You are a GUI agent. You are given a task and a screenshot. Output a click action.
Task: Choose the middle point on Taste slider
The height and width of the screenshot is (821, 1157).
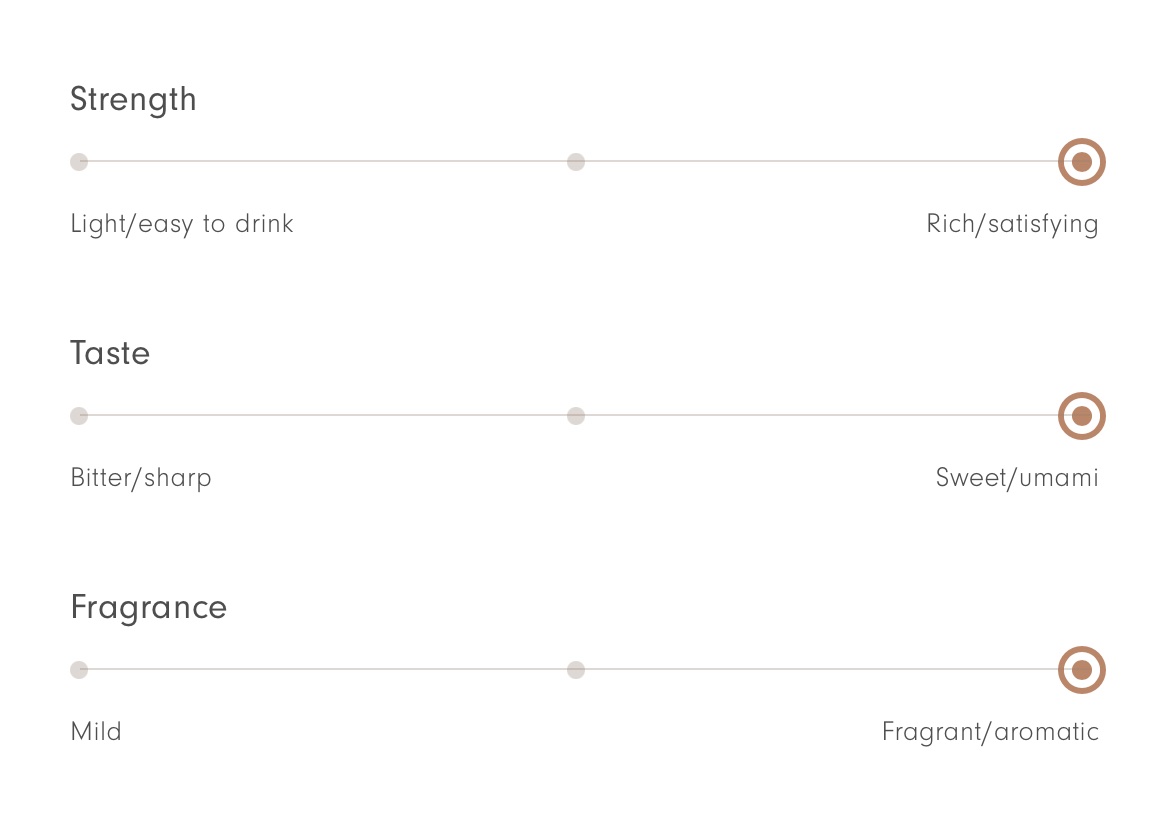coord(576,415)
